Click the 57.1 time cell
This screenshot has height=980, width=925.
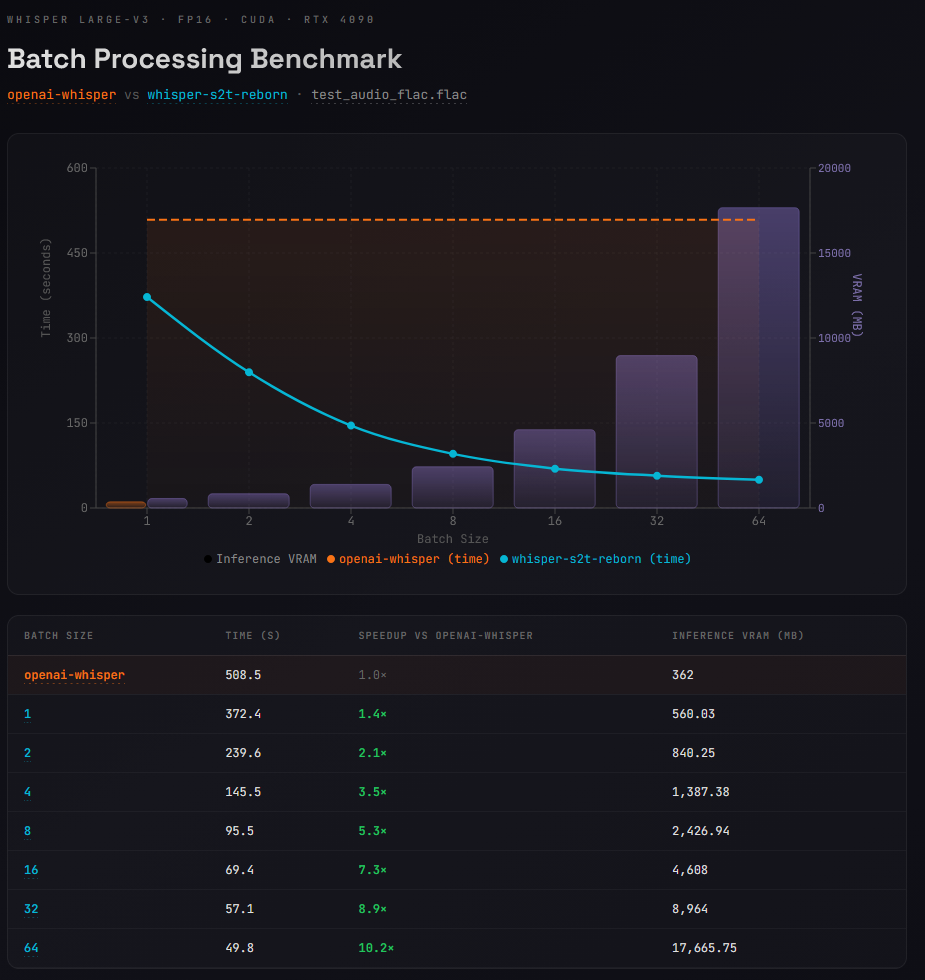click(x=239, y=909)
